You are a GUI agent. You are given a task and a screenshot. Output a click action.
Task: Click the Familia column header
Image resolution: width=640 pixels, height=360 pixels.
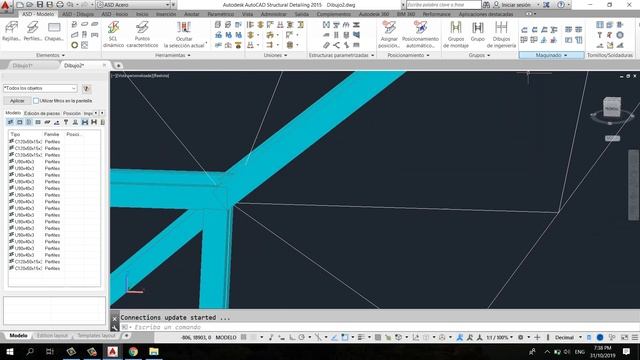coord(51,134)
